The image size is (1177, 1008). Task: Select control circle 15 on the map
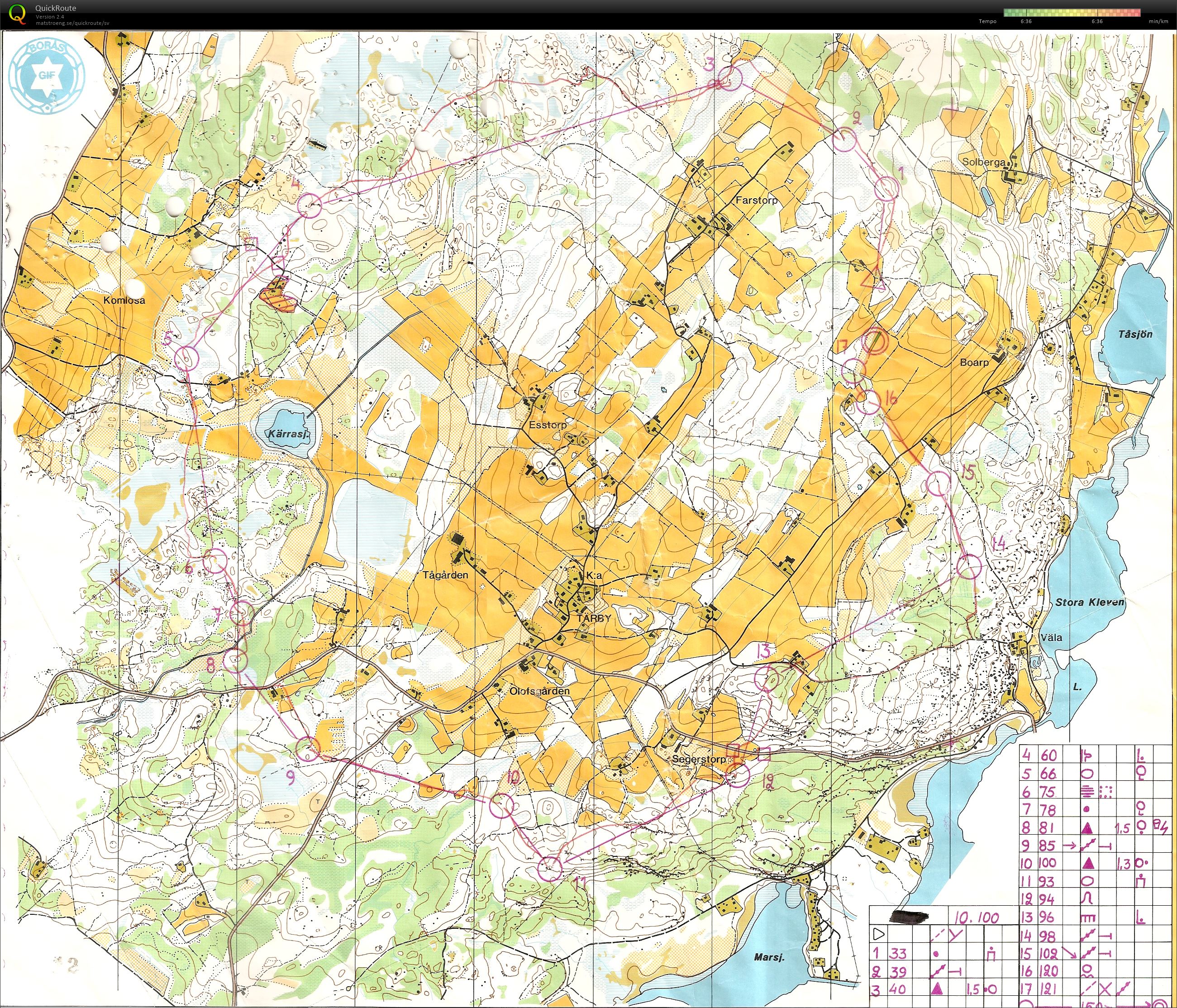click(x=938, y=483)
